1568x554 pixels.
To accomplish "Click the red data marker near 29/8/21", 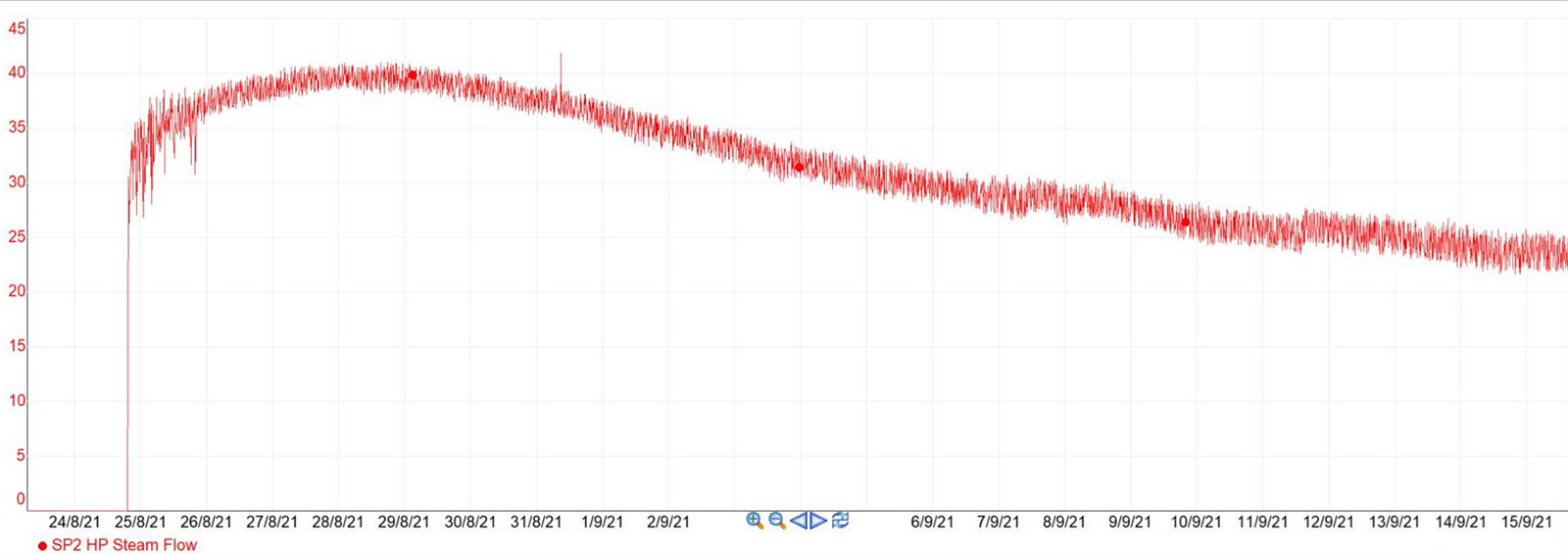I will [412, 75].
